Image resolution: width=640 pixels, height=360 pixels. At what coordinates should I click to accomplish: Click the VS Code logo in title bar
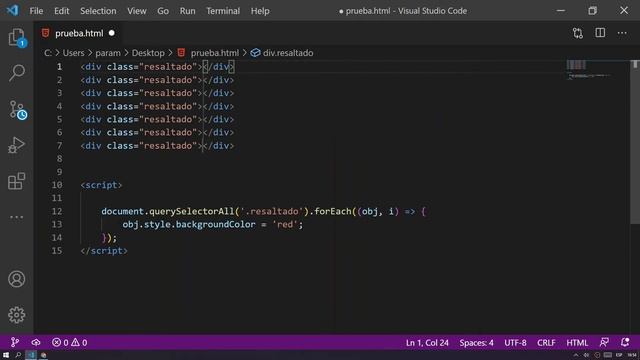(x=12, y=10)
